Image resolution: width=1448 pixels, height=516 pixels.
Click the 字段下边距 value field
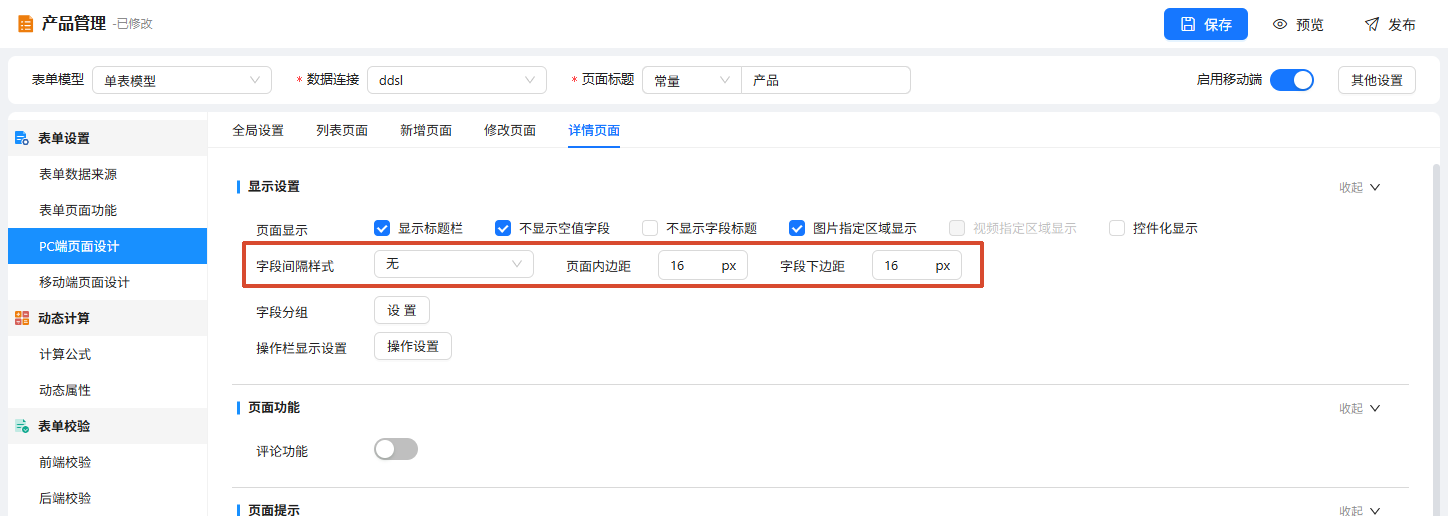coord(917,265)
